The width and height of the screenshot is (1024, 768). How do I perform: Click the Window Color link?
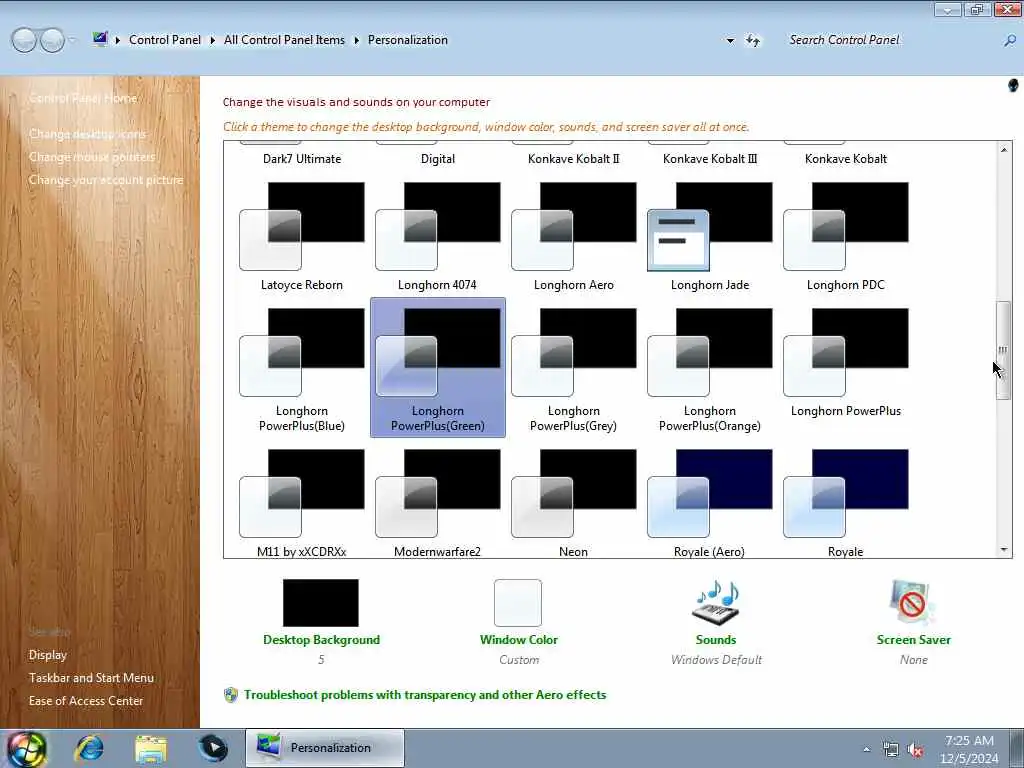coord(519,640)
